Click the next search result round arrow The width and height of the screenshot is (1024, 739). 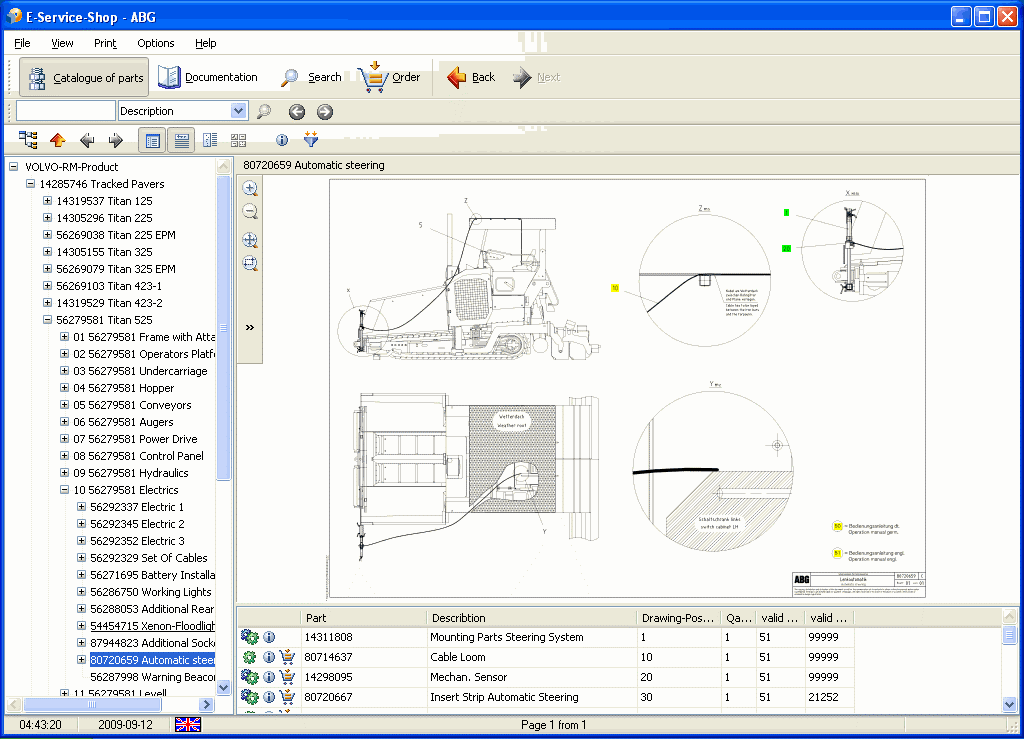(325, 112)
